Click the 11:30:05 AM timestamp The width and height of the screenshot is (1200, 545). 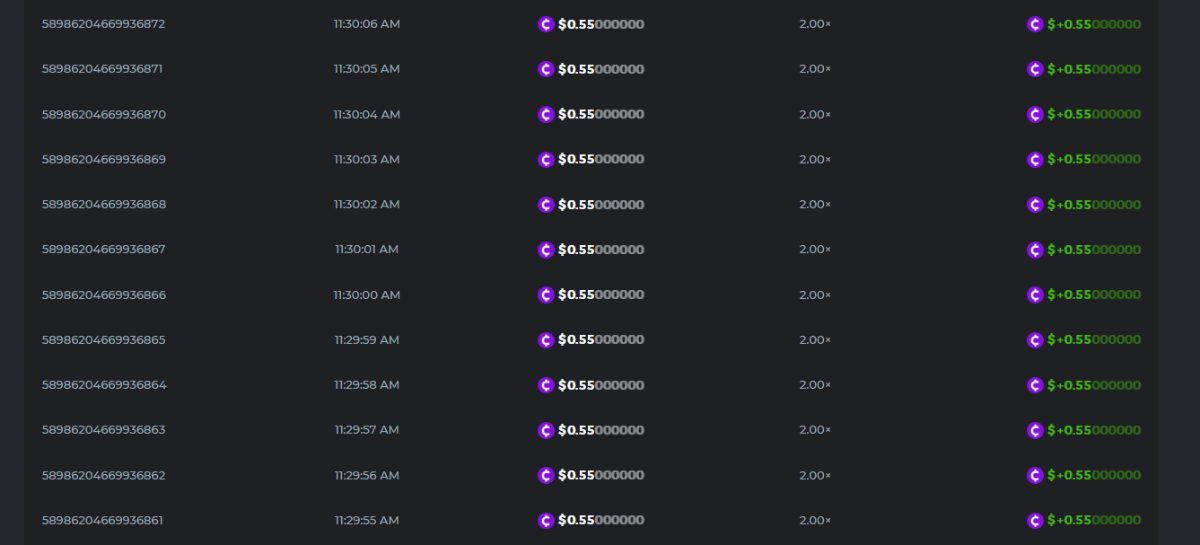click(x=366, y=69)
